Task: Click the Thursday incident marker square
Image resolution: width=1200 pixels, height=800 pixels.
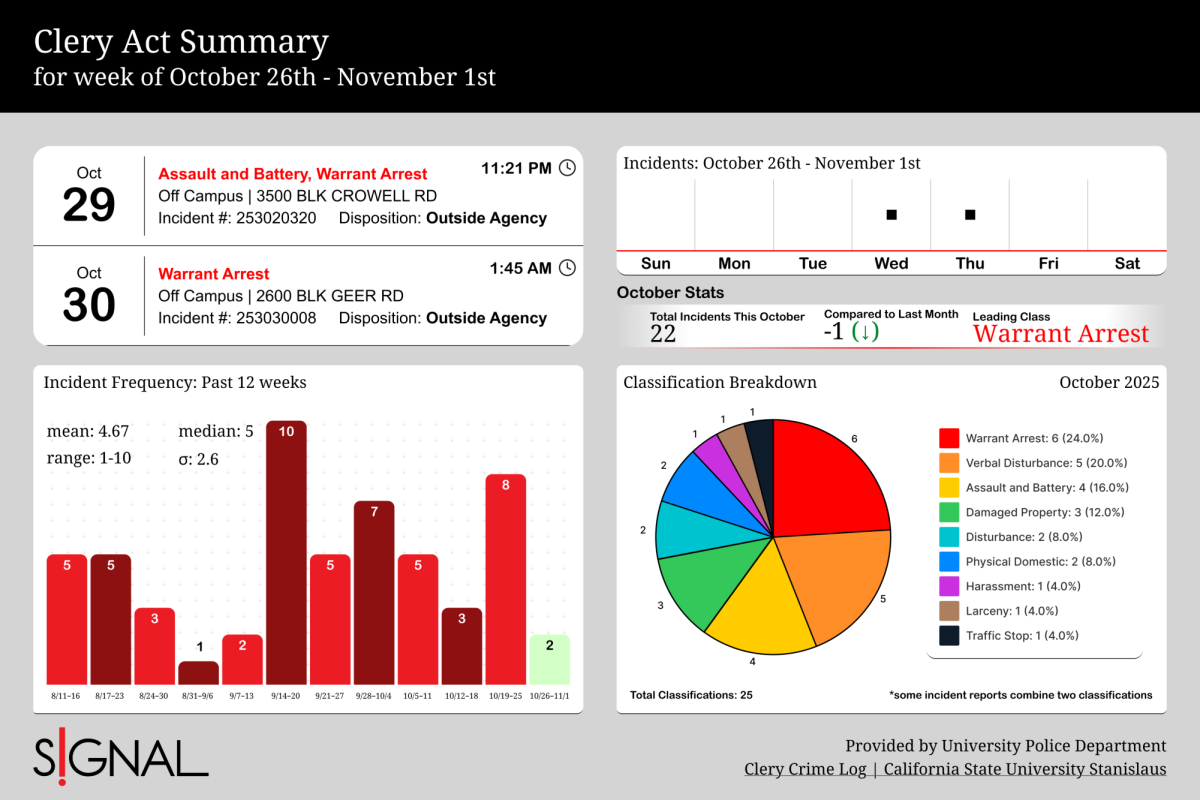Action: pos(969,213)
